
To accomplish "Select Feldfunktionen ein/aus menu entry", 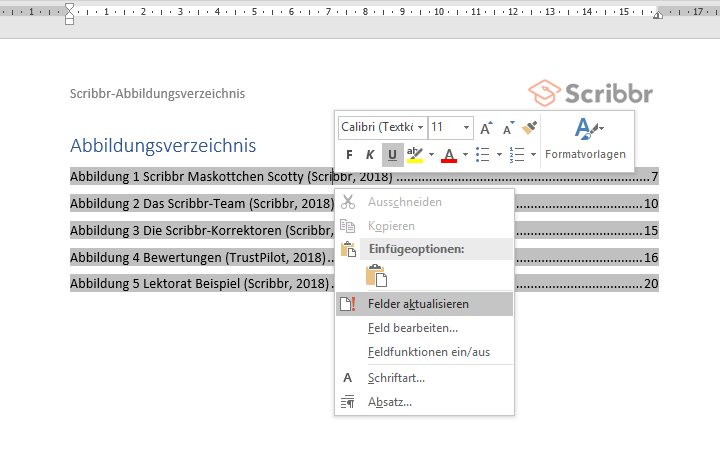I will pyautogui.click(x=424, y=352).
